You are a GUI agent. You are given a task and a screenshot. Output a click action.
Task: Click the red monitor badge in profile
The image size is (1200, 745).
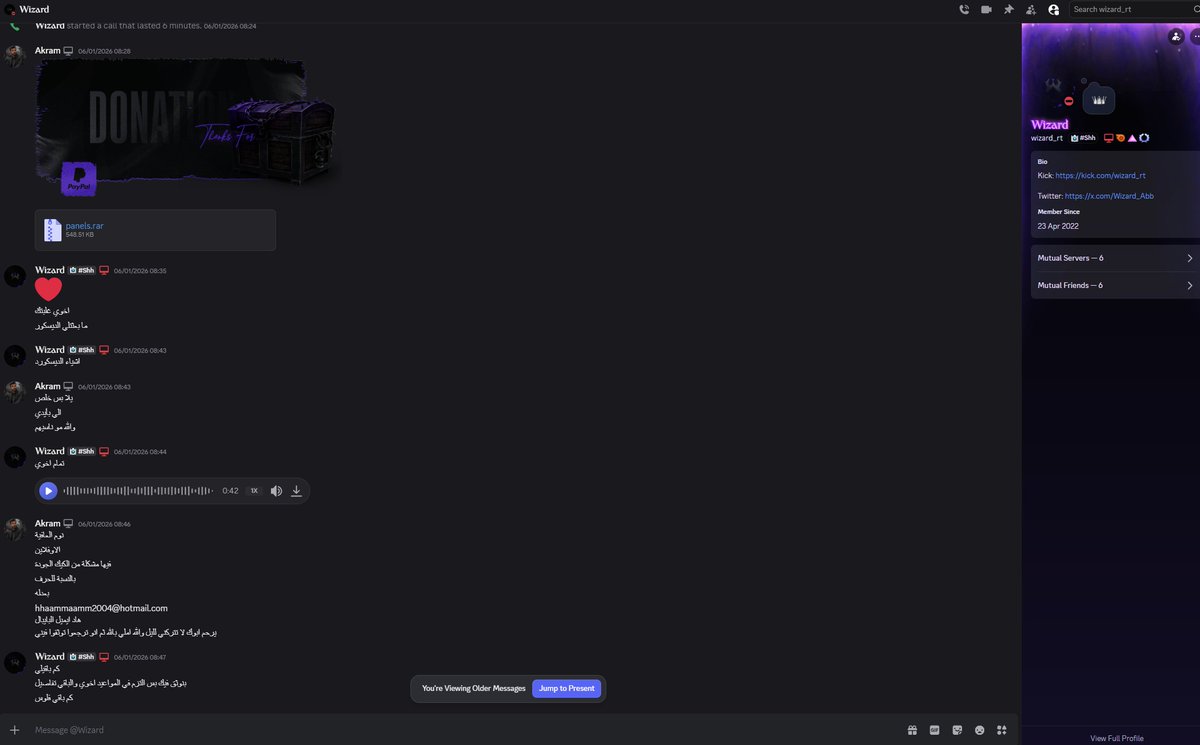pyautogui.click(x=1109, y=138)
